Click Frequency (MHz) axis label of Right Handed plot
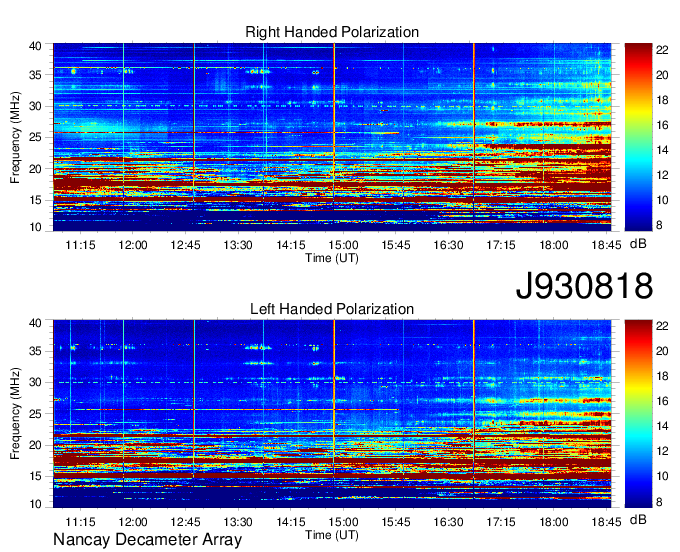The width and height of the screenshot is (680, 552). click(16, 137)
